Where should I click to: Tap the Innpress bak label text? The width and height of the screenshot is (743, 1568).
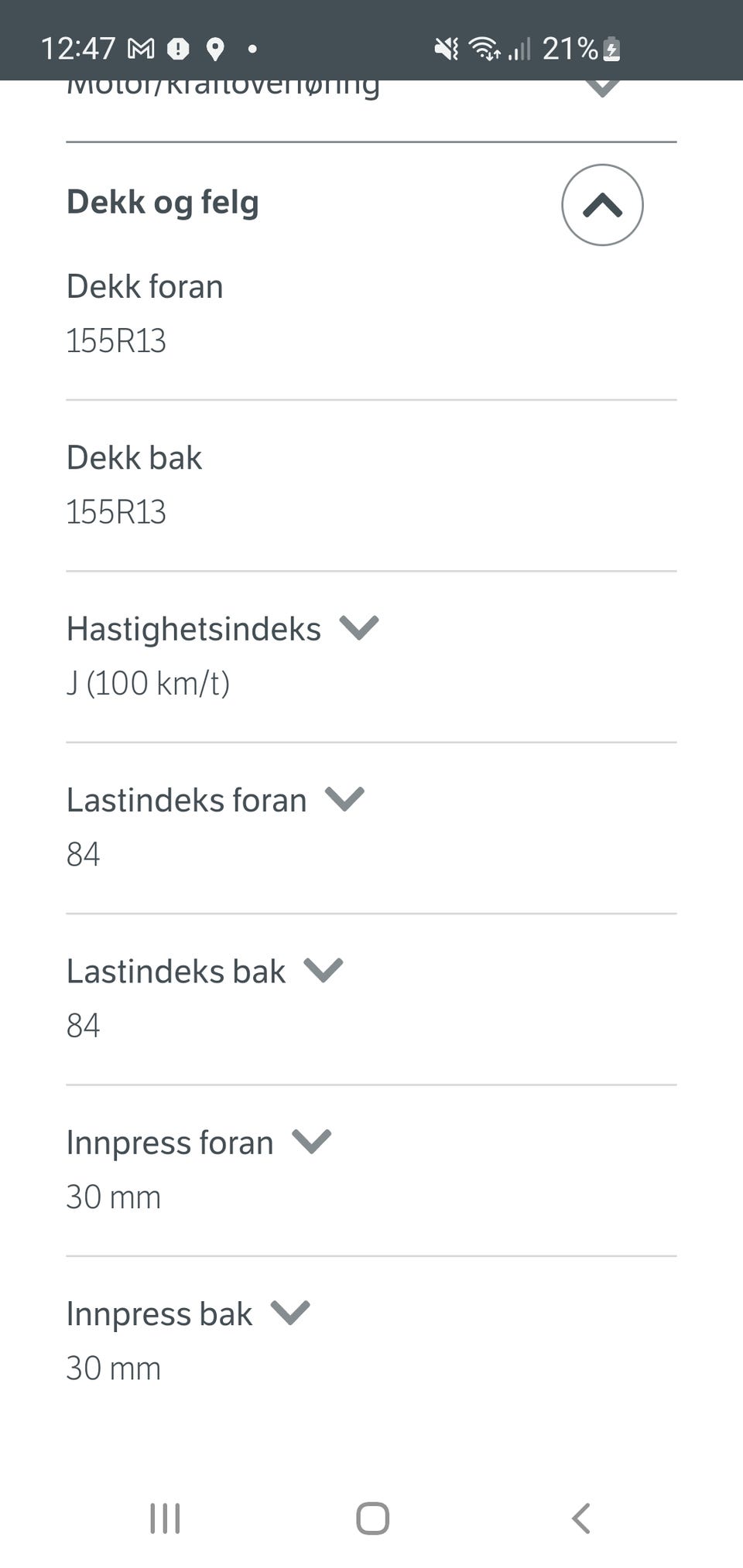click(x=159, y=1313)
